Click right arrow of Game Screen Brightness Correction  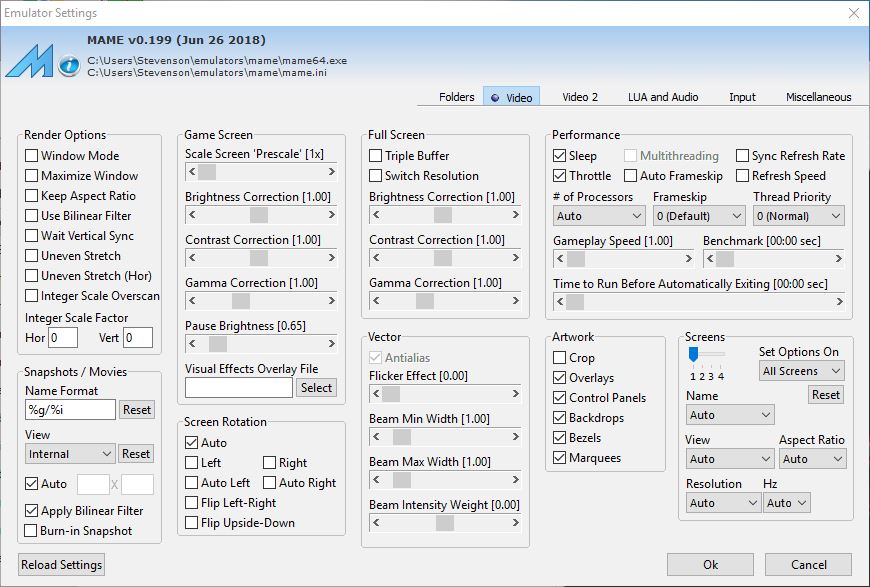(331, 214)
